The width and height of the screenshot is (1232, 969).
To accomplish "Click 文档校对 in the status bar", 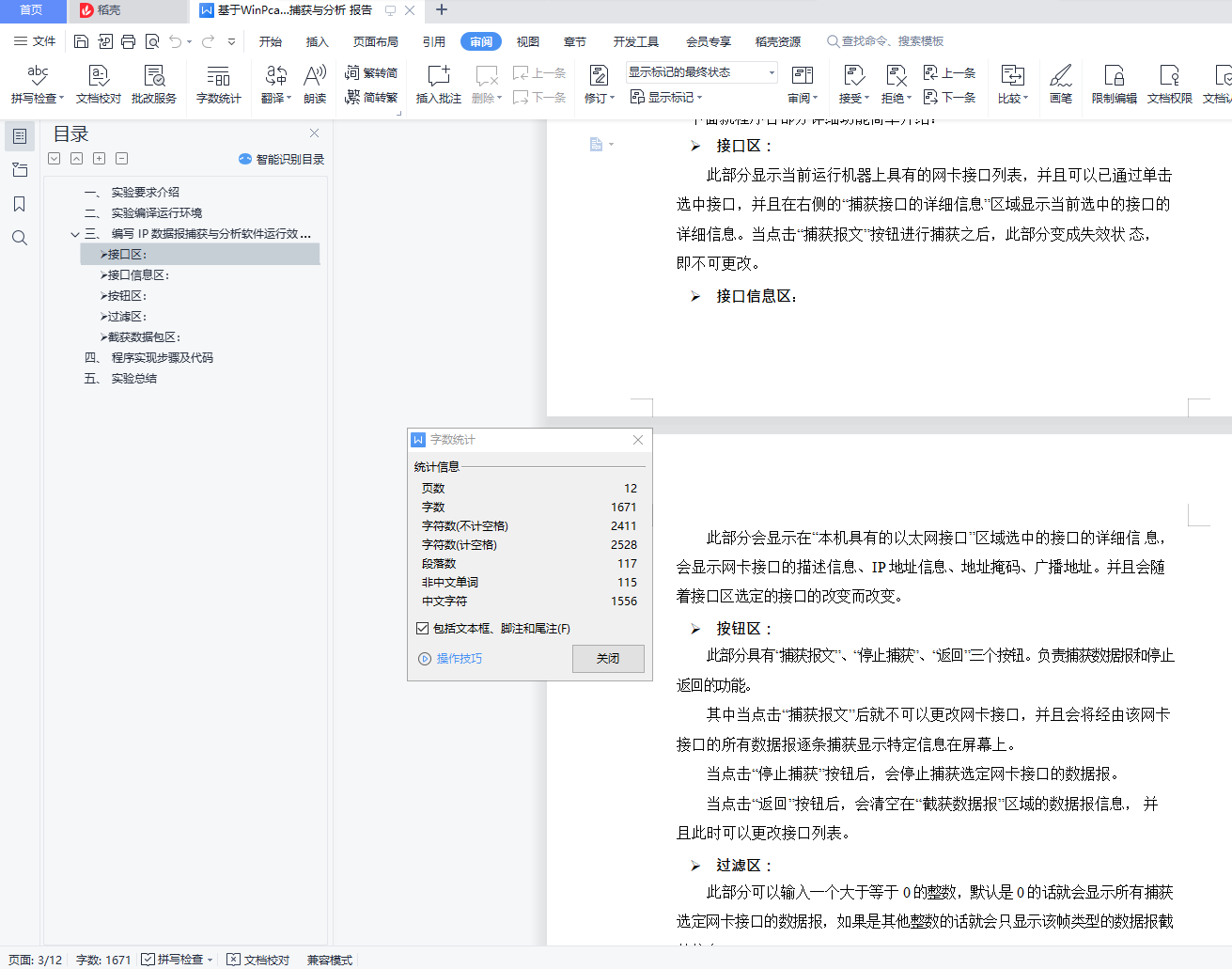I will [258, 960].
